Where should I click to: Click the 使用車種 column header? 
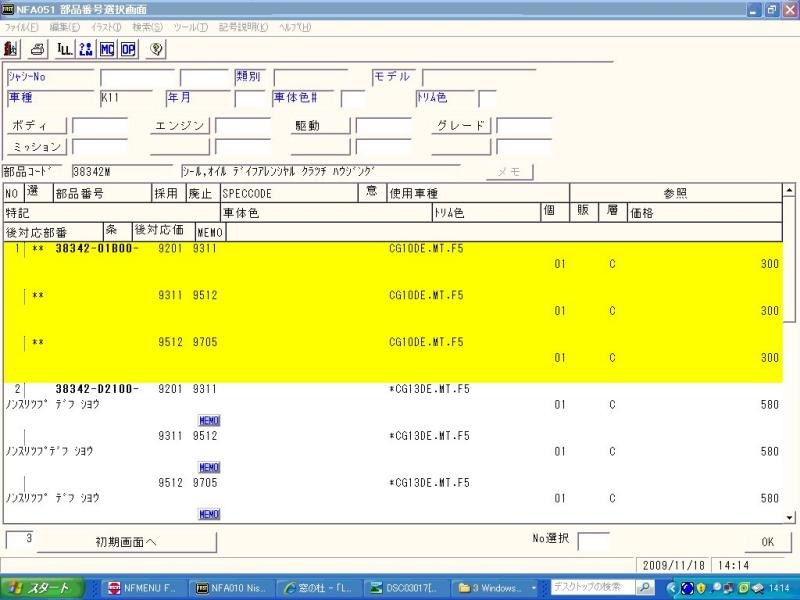(478, 193)
